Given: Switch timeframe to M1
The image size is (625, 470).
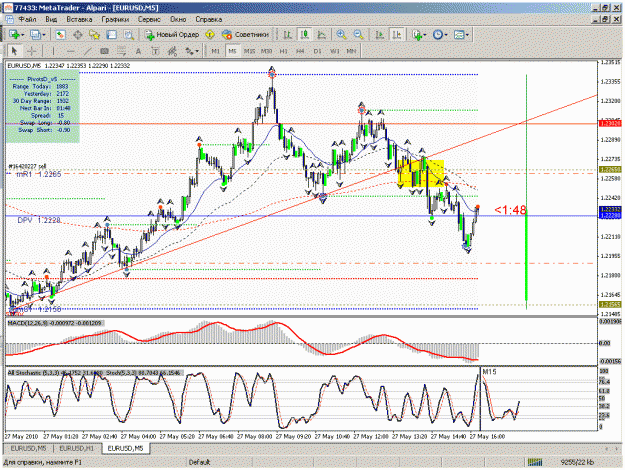Looking at the screenshot, I should [x=215, y=51].
